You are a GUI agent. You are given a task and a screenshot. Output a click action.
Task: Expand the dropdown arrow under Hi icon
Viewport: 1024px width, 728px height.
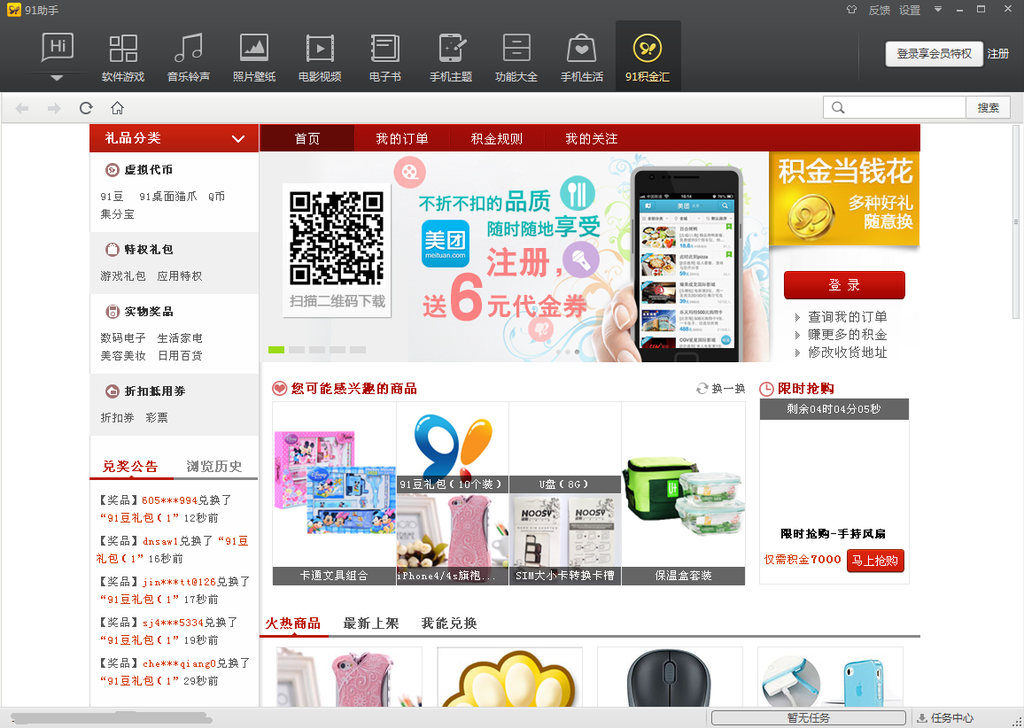point(57,78)
